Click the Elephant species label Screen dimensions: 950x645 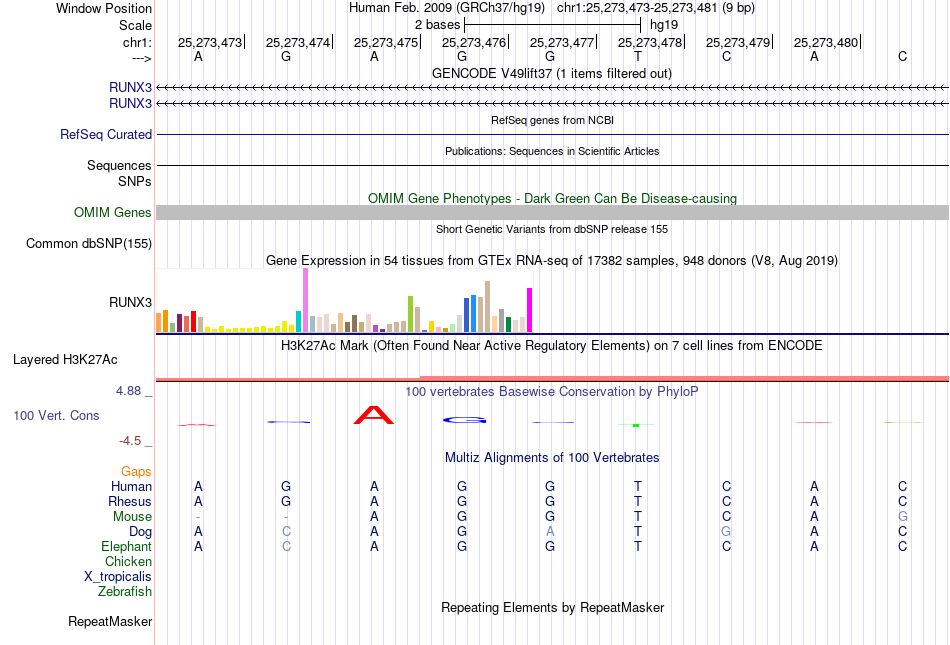click(x=126, y=546)
